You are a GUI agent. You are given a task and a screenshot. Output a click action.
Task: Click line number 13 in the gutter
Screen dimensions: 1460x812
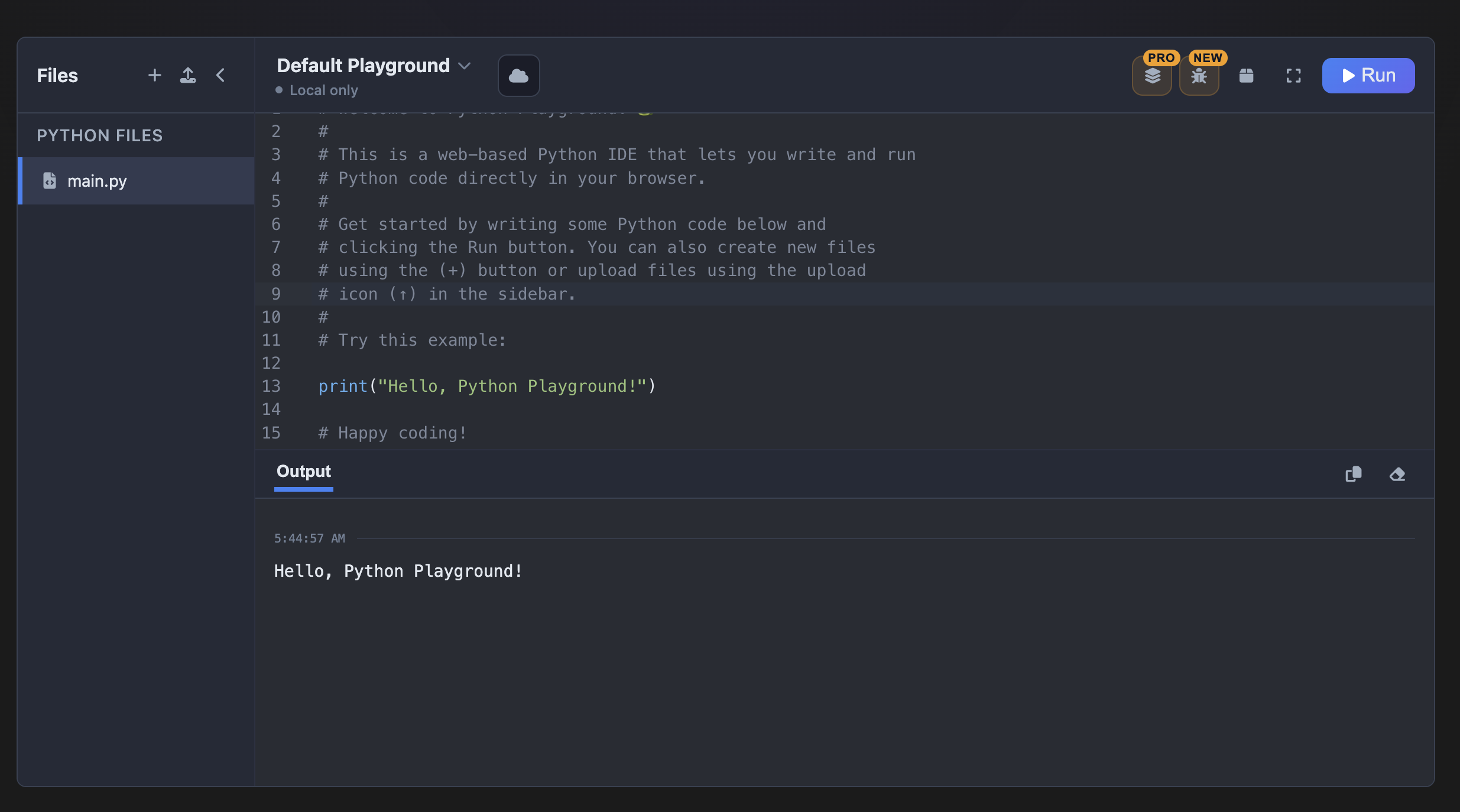(271, 386)
